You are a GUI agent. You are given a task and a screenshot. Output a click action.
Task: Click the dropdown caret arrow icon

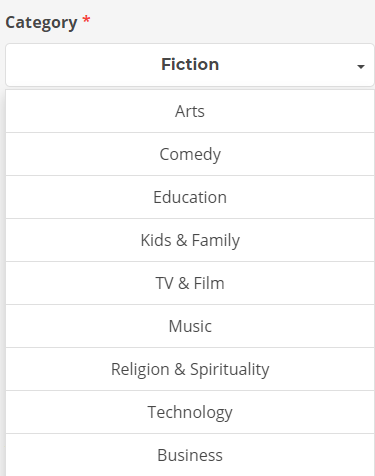click(360, 67)
